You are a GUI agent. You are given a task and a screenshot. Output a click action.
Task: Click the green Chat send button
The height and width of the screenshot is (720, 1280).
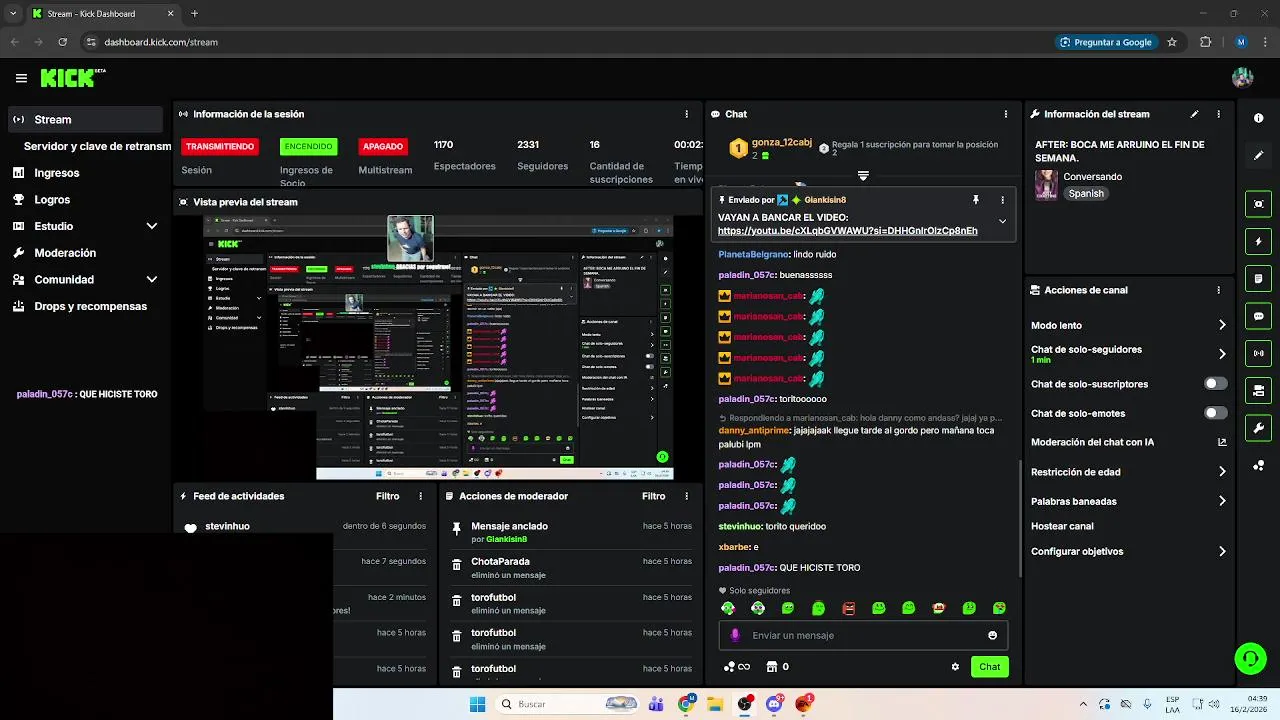(x=989, y=667)
